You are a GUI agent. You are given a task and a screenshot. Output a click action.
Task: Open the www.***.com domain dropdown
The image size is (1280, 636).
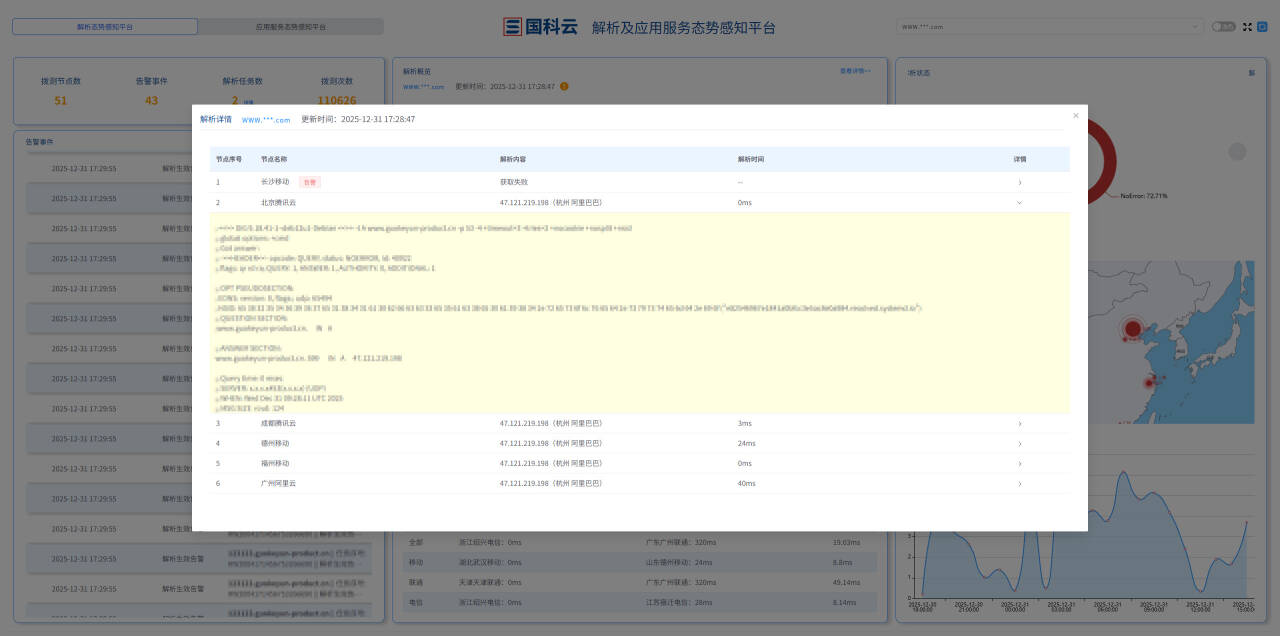(x=1049, y=27)
